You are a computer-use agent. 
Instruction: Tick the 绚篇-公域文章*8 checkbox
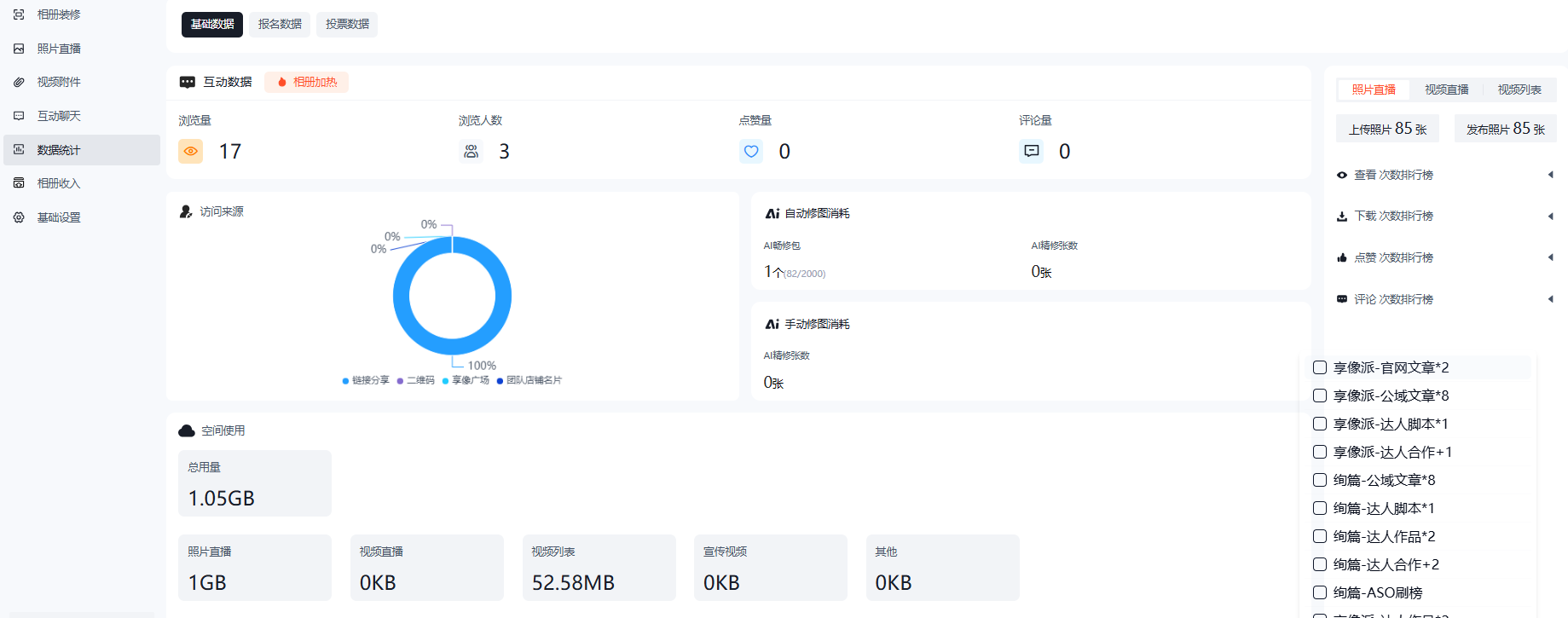pyautogui.click(x=1320, y=480)
